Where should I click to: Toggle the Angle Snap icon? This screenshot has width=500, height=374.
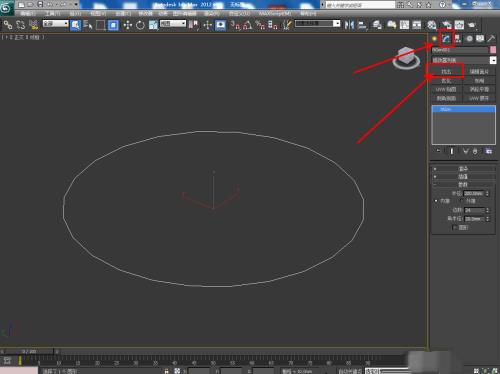247,25
